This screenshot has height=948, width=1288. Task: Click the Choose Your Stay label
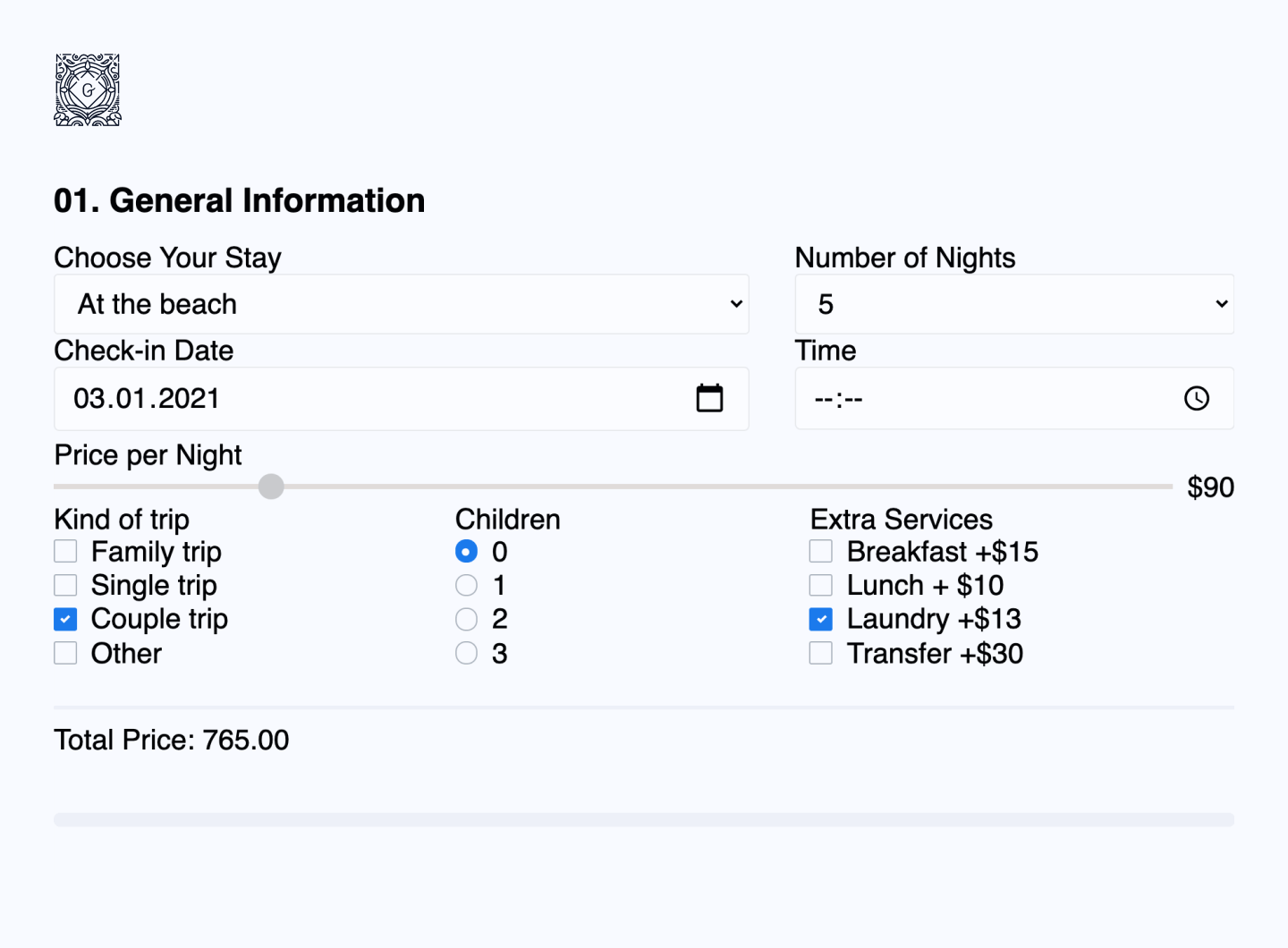(x=168, y=258)
